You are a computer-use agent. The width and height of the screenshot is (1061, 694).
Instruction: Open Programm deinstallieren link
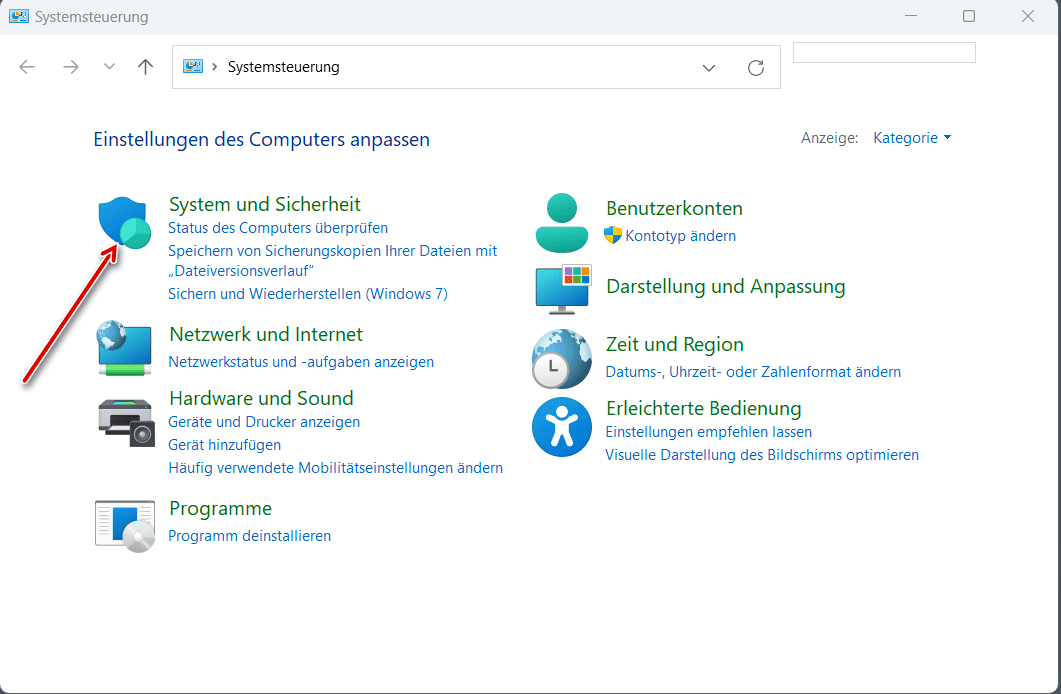tap(249, 536)
